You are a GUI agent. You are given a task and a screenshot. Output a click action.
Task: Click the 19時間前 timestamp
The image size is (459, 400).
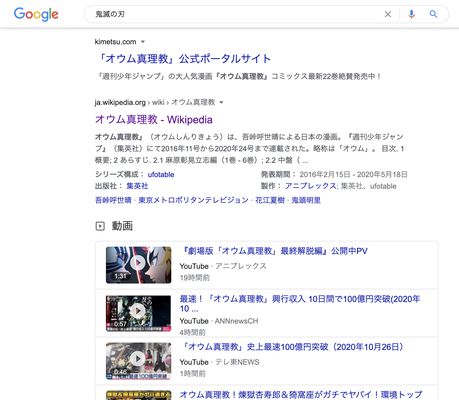click(195, 278)
